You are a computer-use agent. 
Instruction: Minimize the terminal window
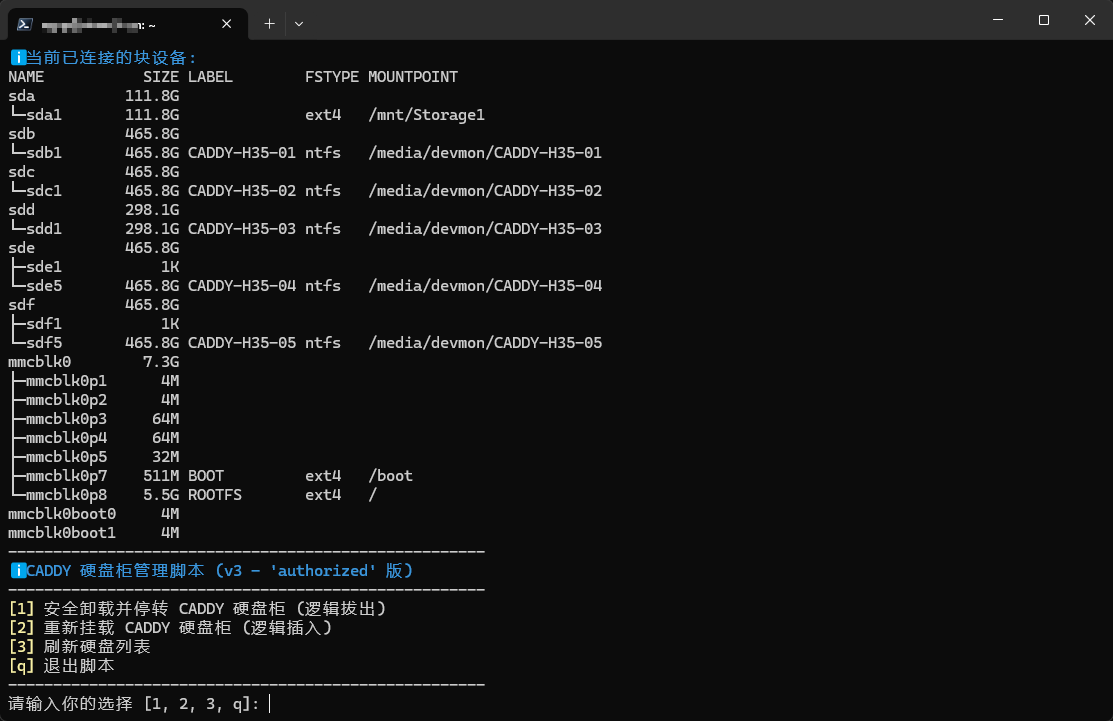tap(997, 20)
